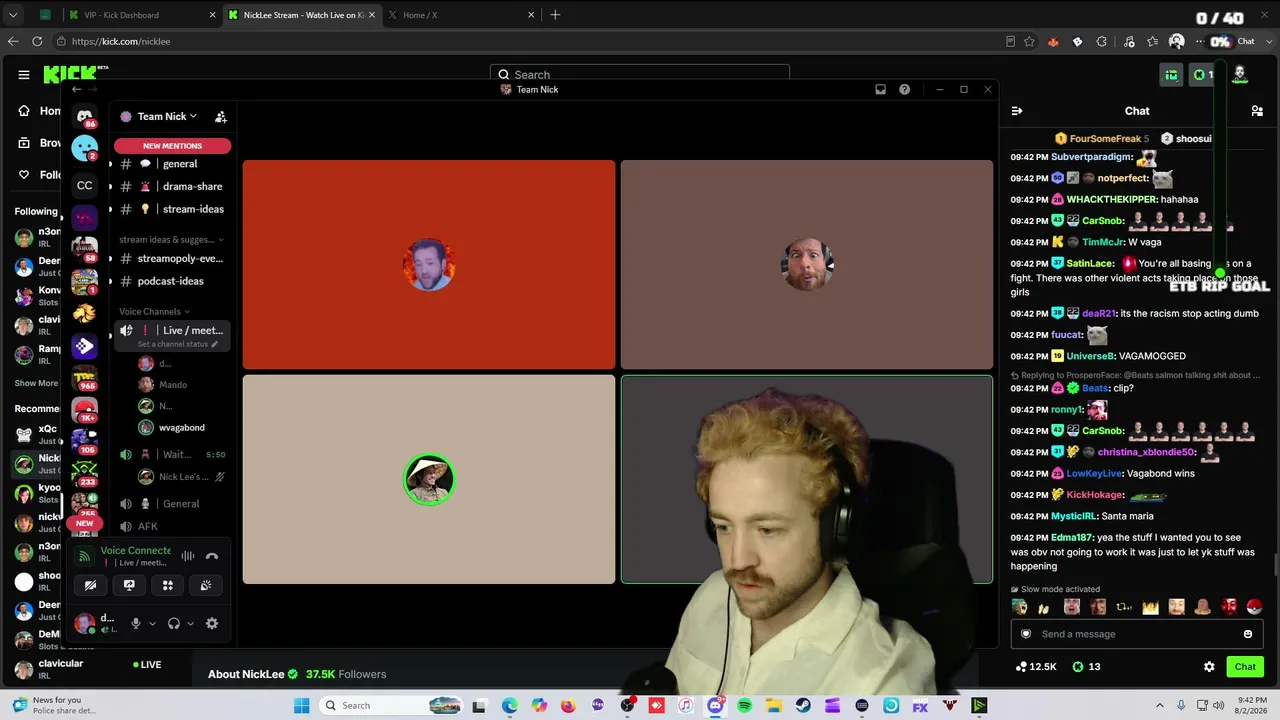Open Kick hamburger navigation menu
The width and height of the screenshot is (1280, 720).
[24, 74]
